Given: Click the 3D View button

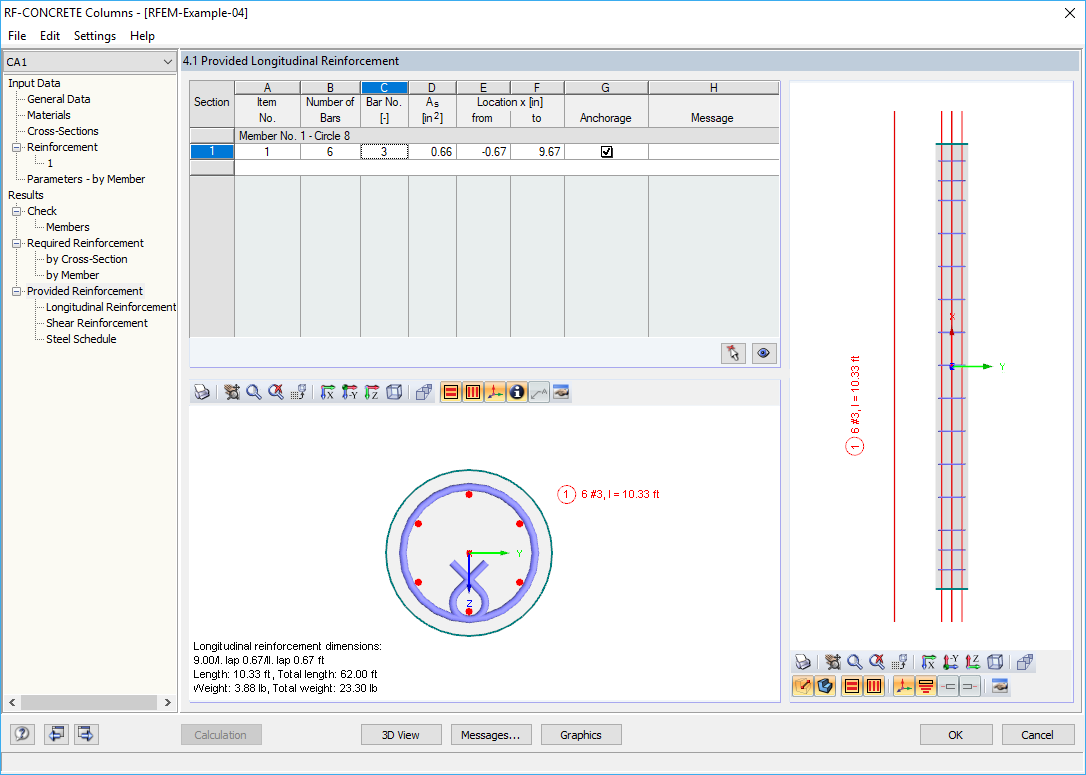Looking at the screenshot, I should tap(401, 734).
